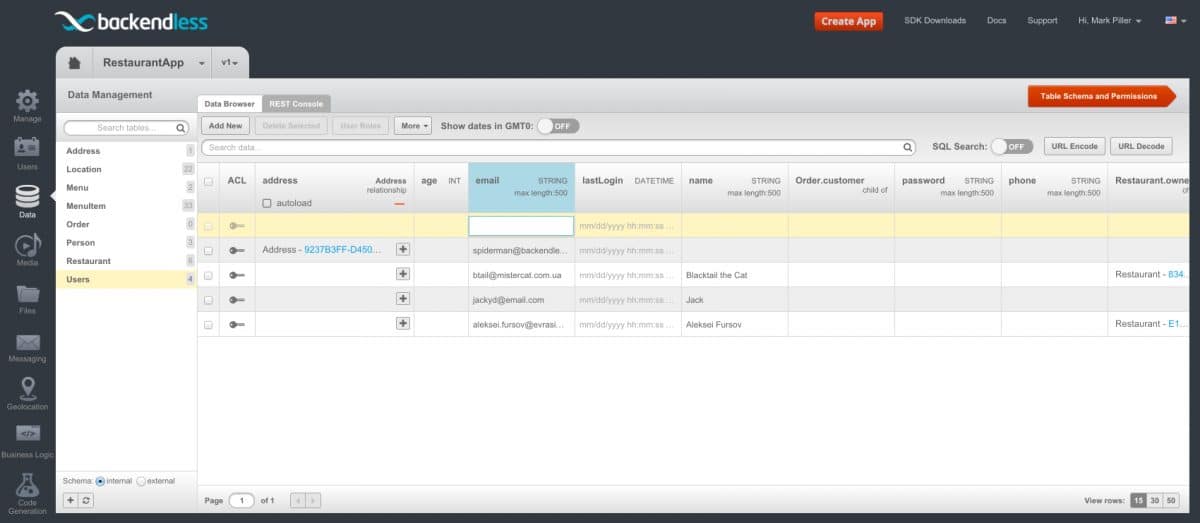1200x523 pixels.
Task: Click the URL Decode button
Action: [1141, 146]
